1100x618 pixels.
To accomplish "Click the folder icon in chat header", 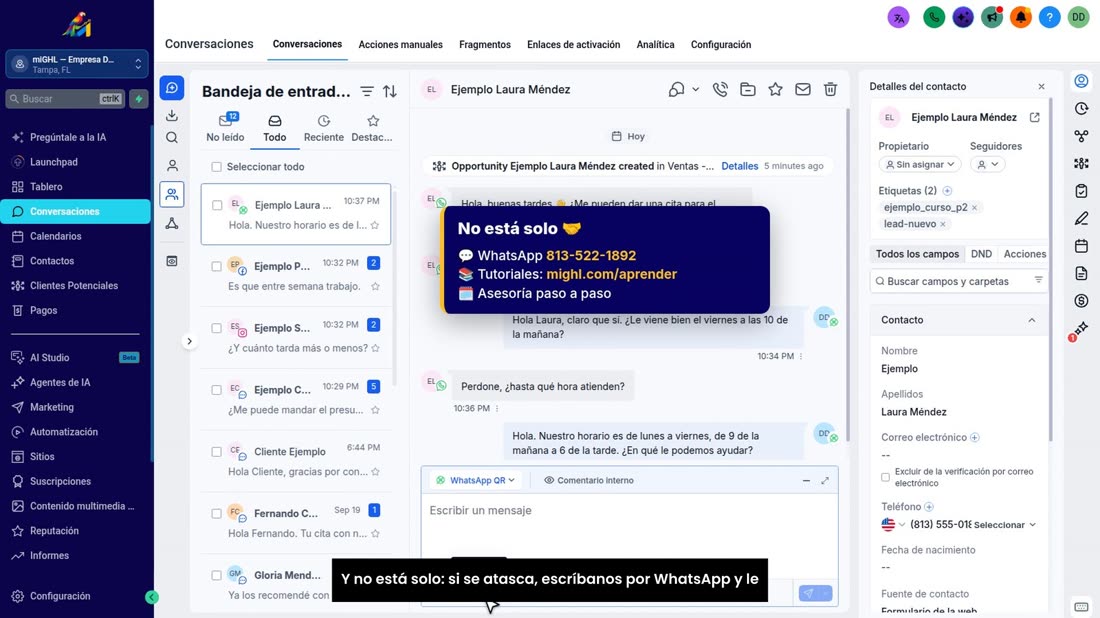I will pyautogui.click(x=748, y=89).
